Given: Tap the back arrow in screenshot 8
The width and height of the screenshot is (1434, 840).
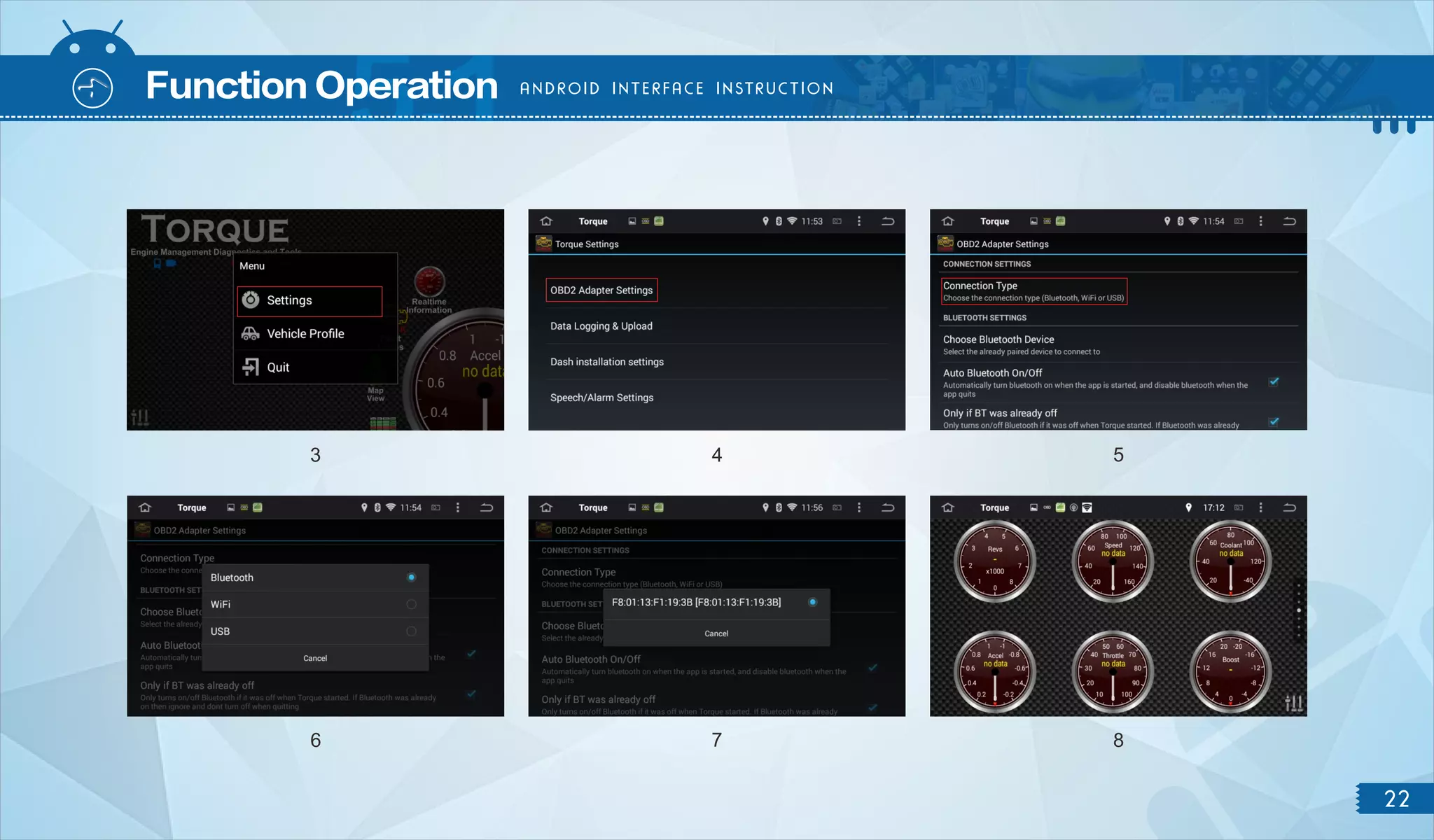Looking at the screenshot, I should pos(1289,507).
